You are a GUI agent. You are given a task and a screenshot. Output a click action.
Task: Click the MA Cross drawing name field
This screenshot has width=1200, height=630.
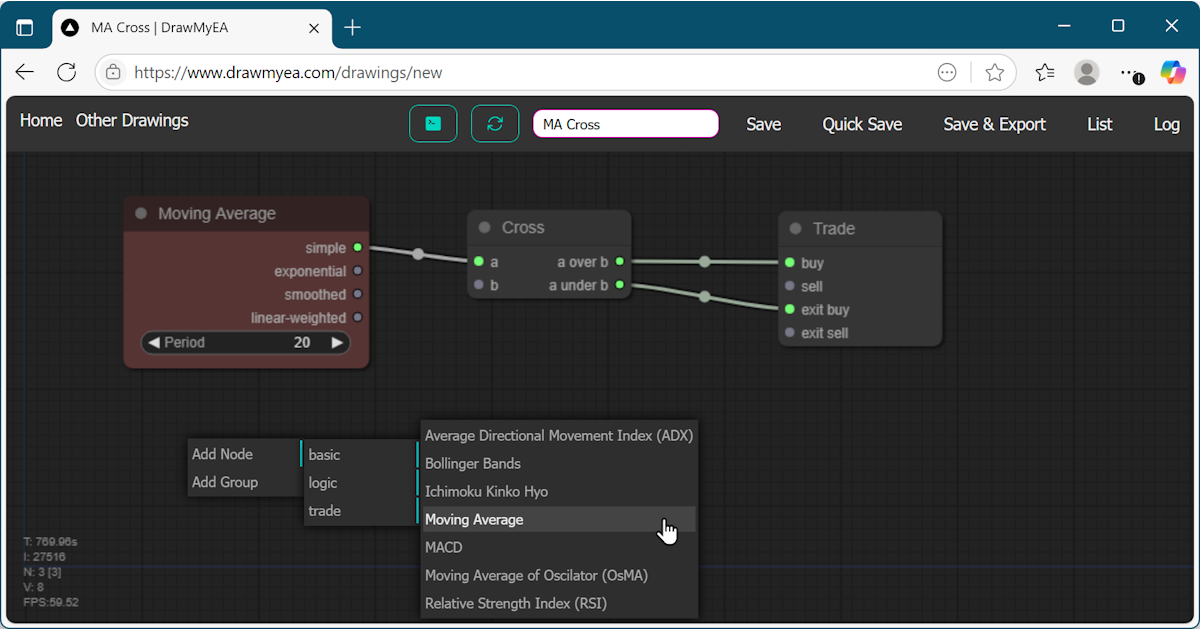(x=625, y=124)
